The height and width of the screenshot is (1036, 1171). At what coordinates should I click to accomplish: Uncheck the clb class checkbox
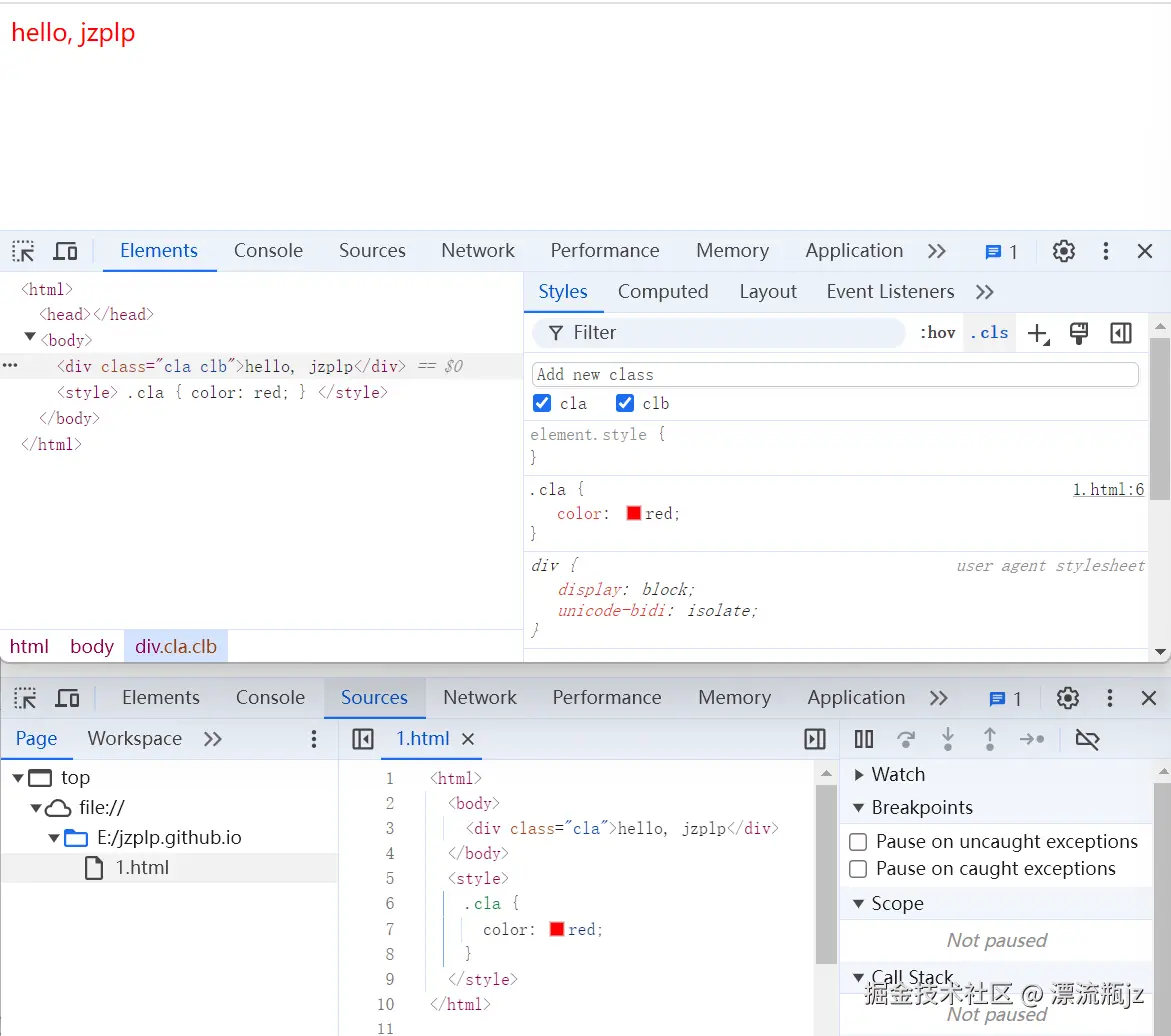625,403
